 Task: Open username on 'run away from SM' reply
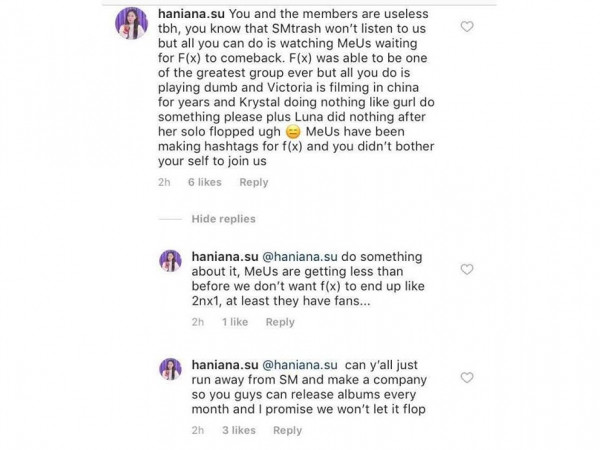click(x=224, y=364)
